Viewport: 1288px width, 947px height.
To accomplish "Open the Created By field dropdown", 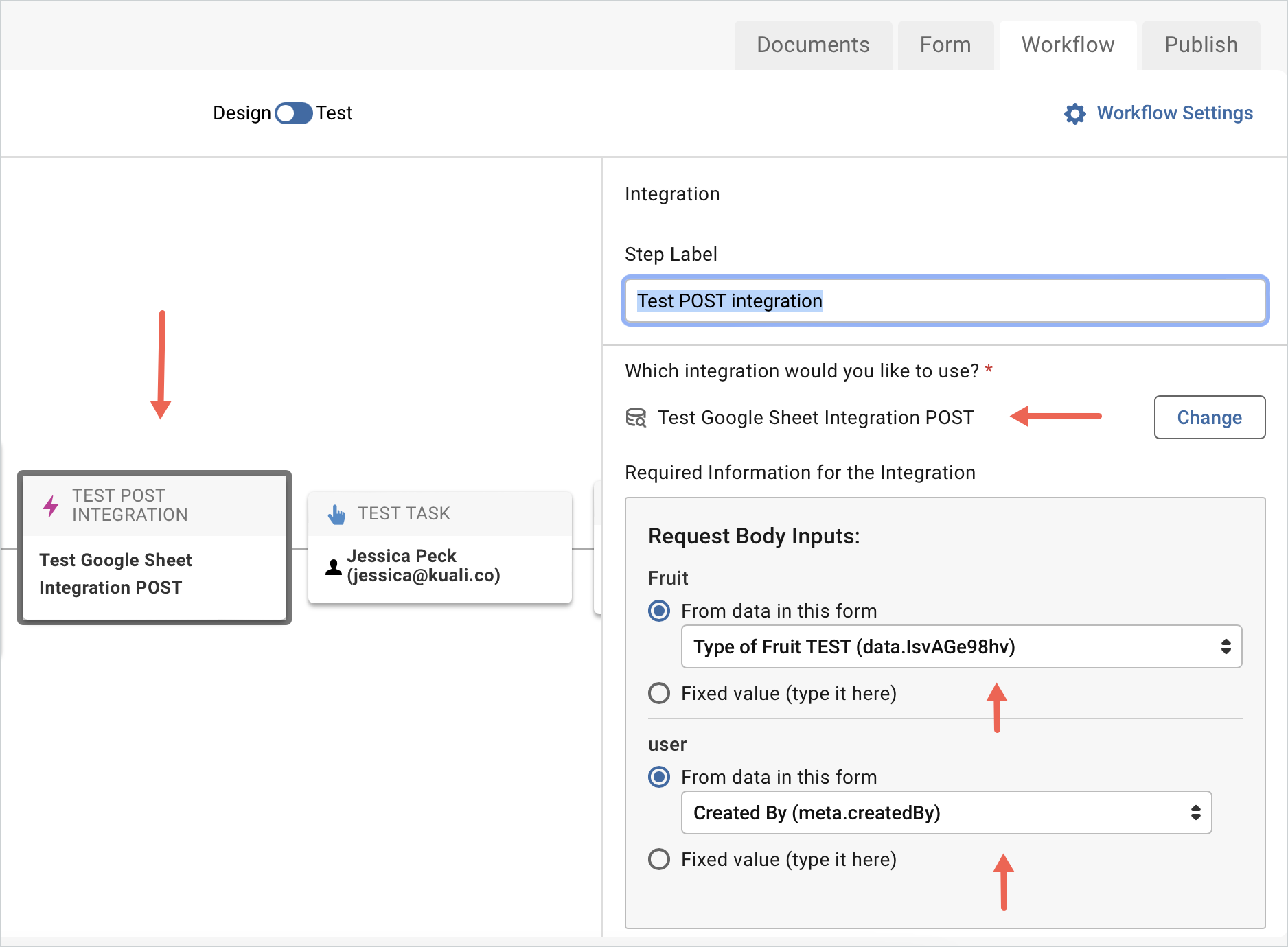I will click(946, 812).
